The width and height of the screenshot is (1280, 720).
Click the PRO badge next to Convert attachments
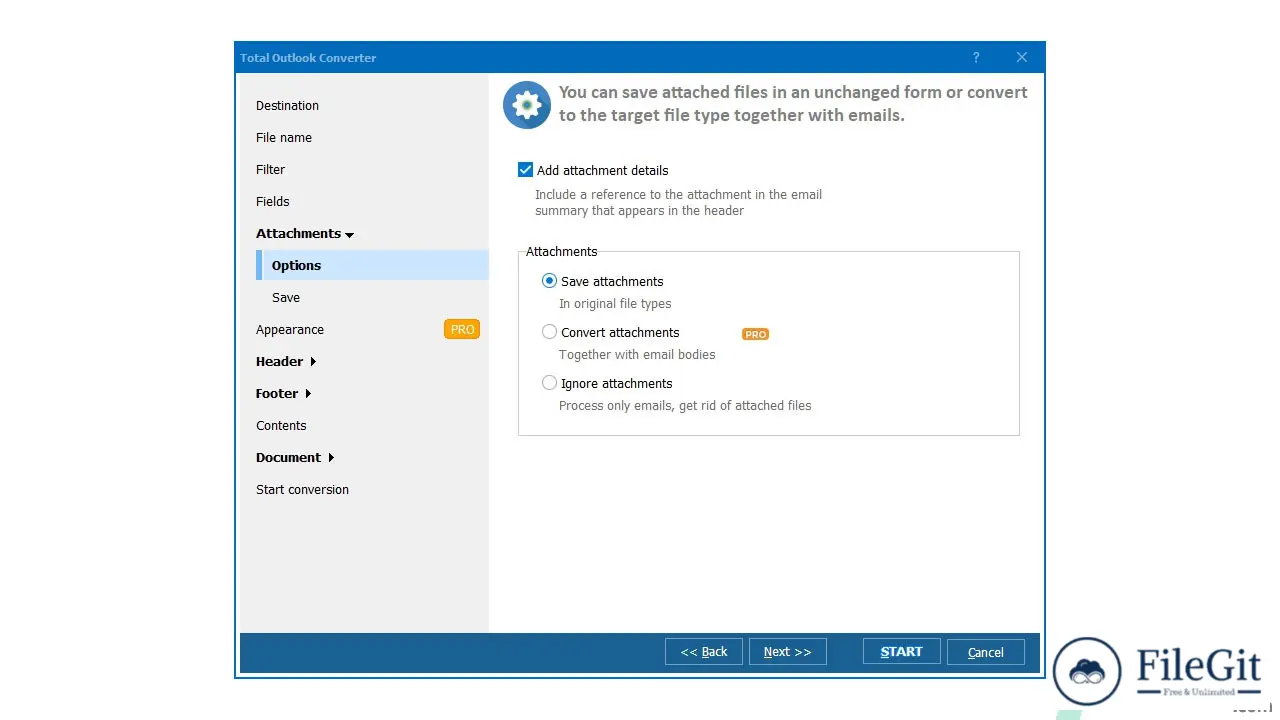pyautogui.click(x=756, y=334)
